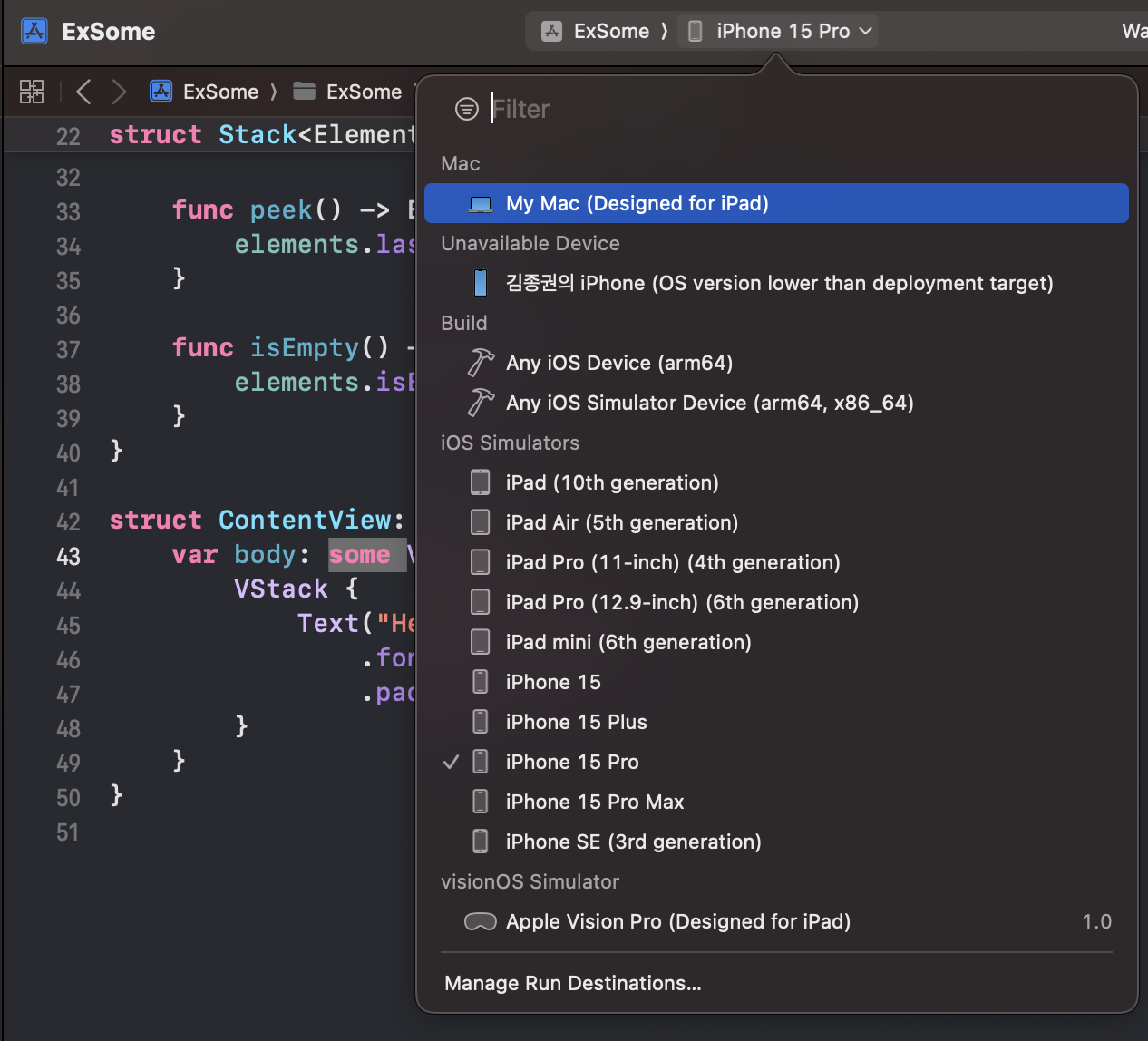Image resolution: width=1148 pixels, height=1041 pixels.
Task: Choose Any iOS Device (arm64)
Action: [x=776, y=363]
